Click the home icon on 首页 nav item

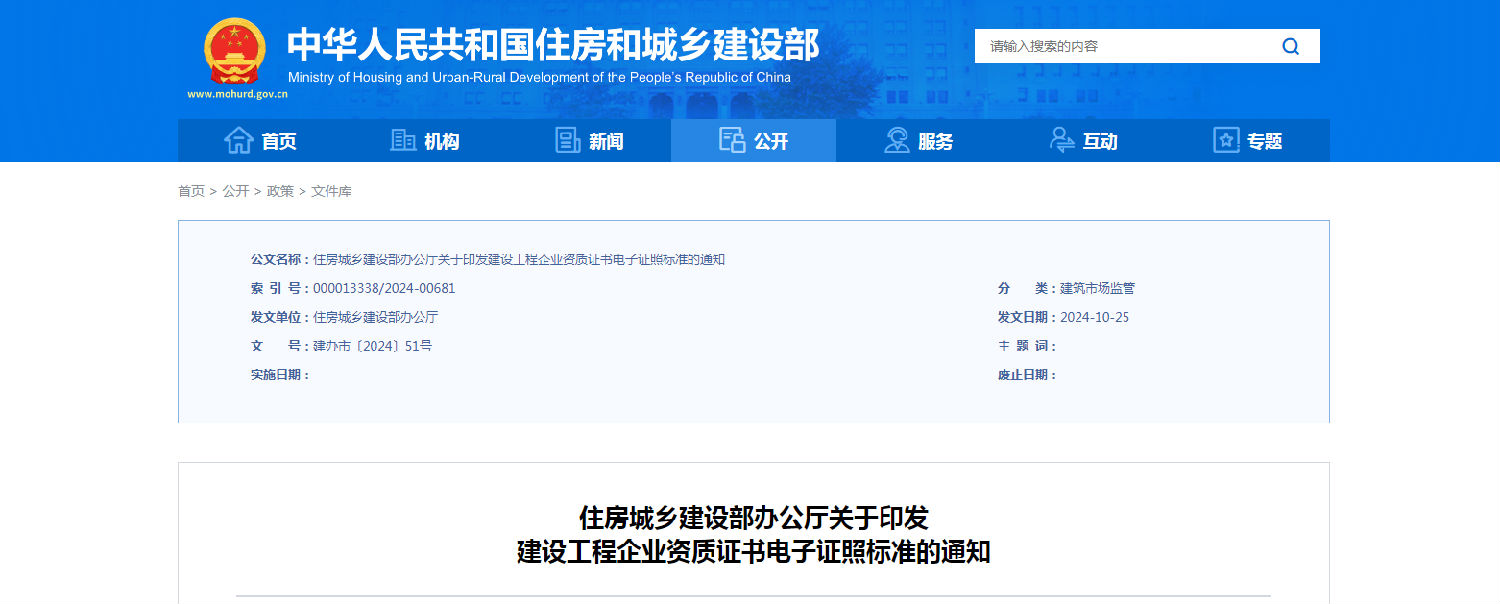point(240,140)
